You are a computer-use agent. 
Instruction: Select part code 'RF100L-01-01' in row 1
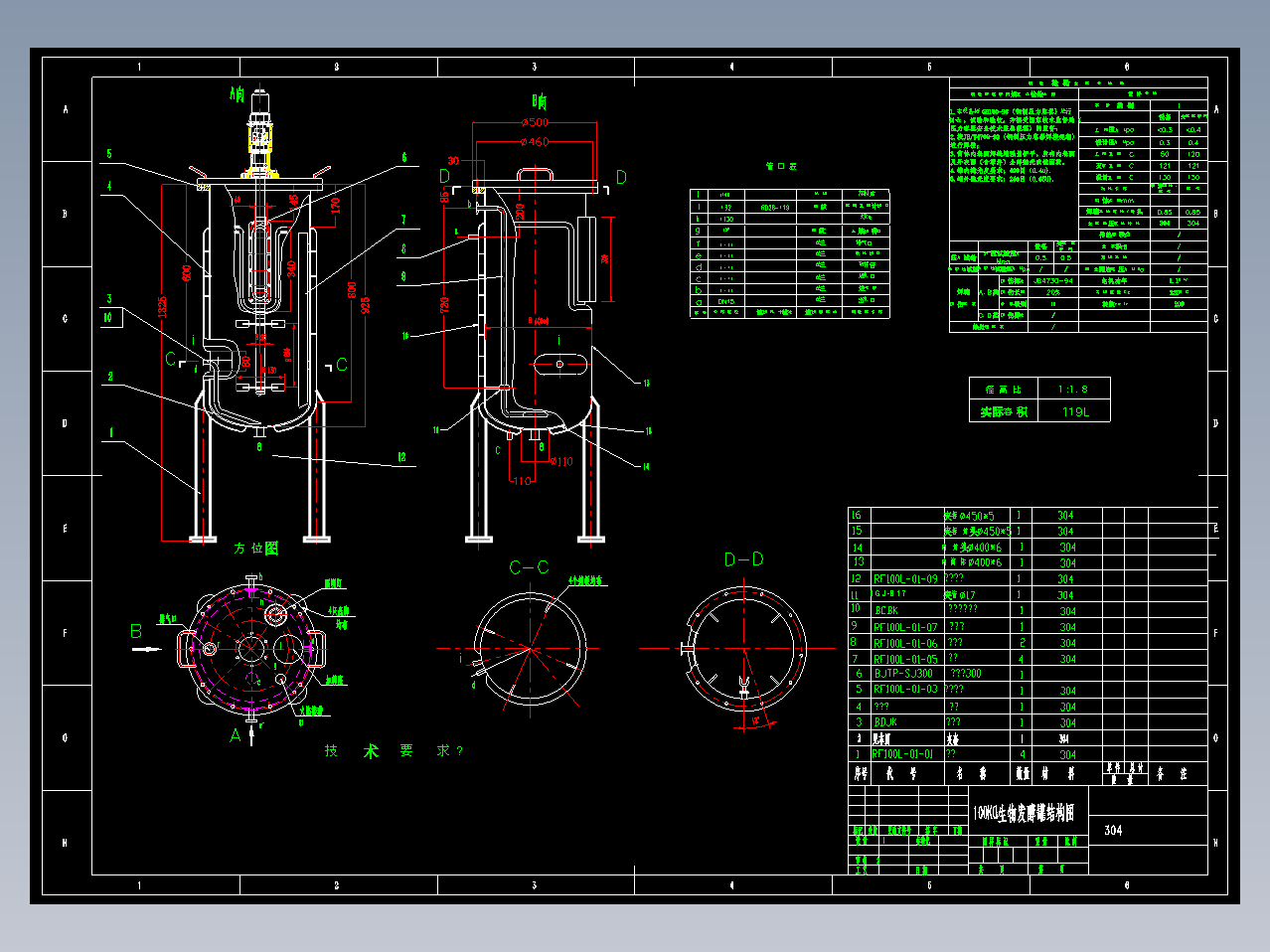[903, 754]
